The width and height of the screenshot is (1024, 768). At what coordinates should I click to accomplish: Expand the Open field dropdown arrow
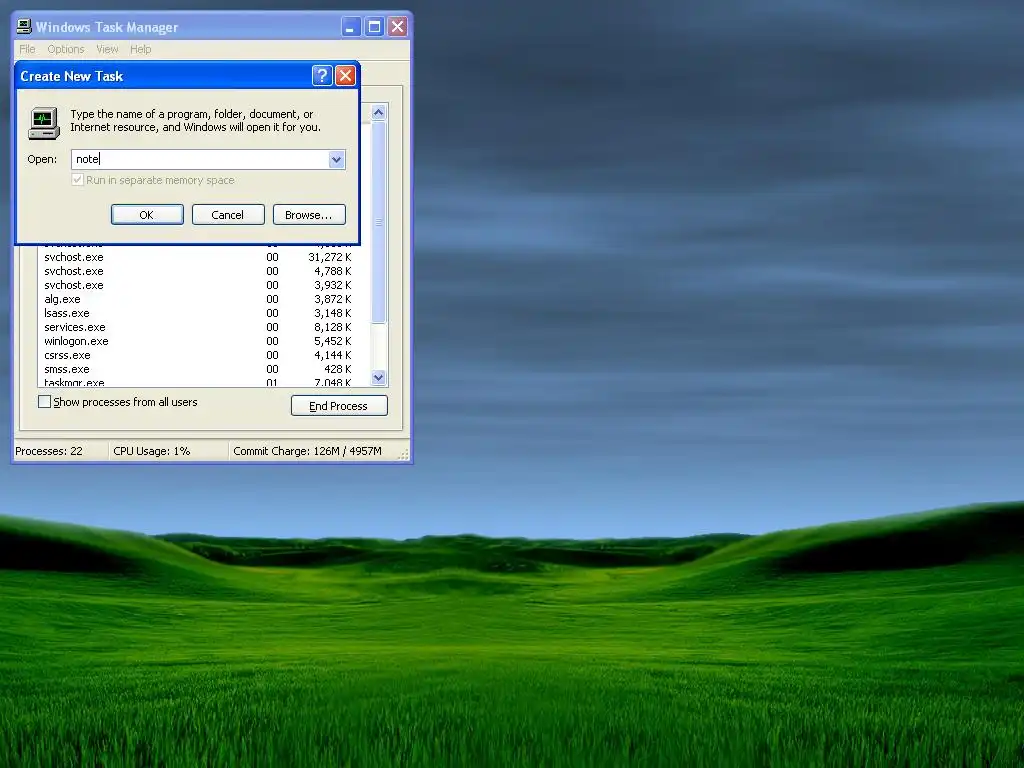pyautogui.click(x=336, y=159)
